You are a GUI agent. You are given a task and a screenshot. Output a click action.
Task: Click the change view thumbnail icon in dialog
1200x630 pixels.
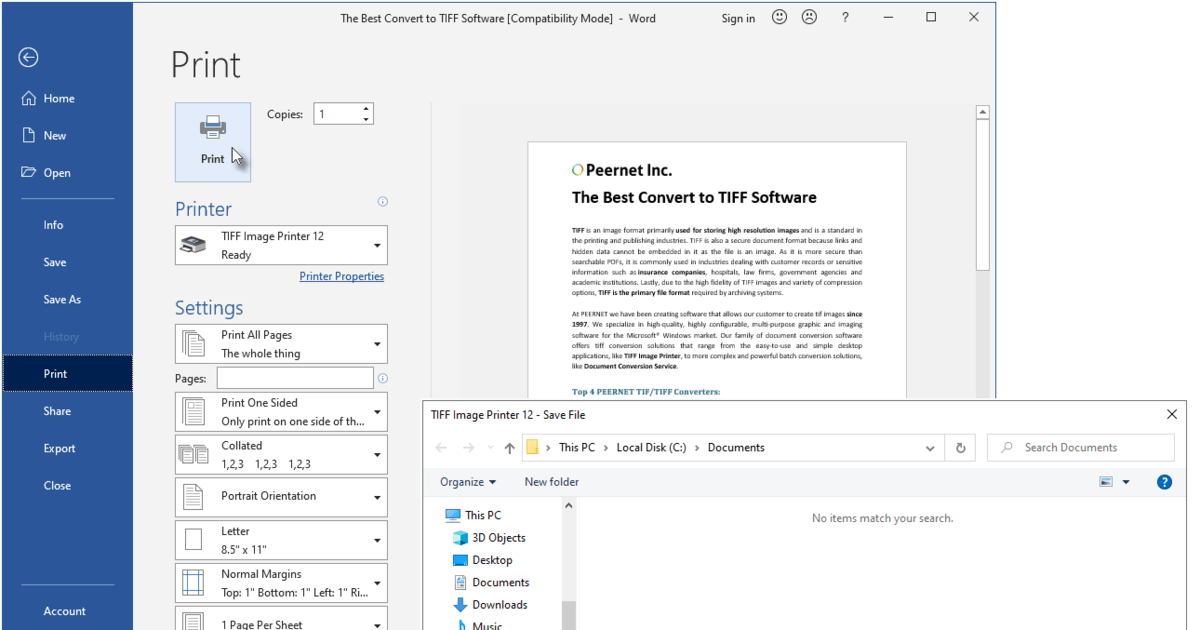pyautogui.click(x=1107, y=481)
